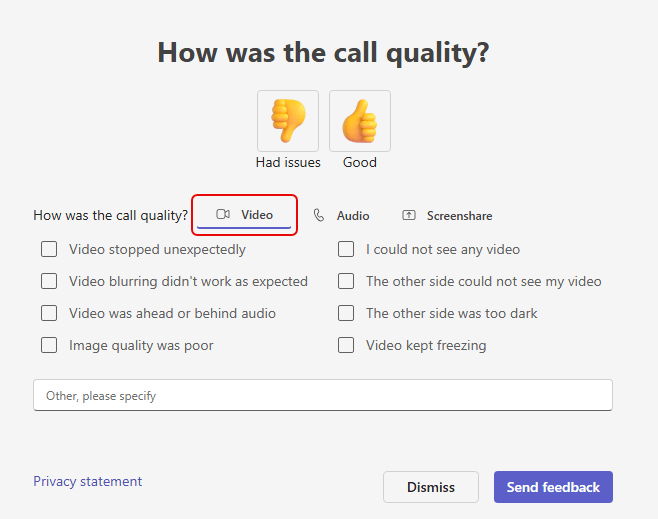Screen dimensions: 658x519
Task: Tick 'Video blurring didn't work as expected'
Action: 49,281
